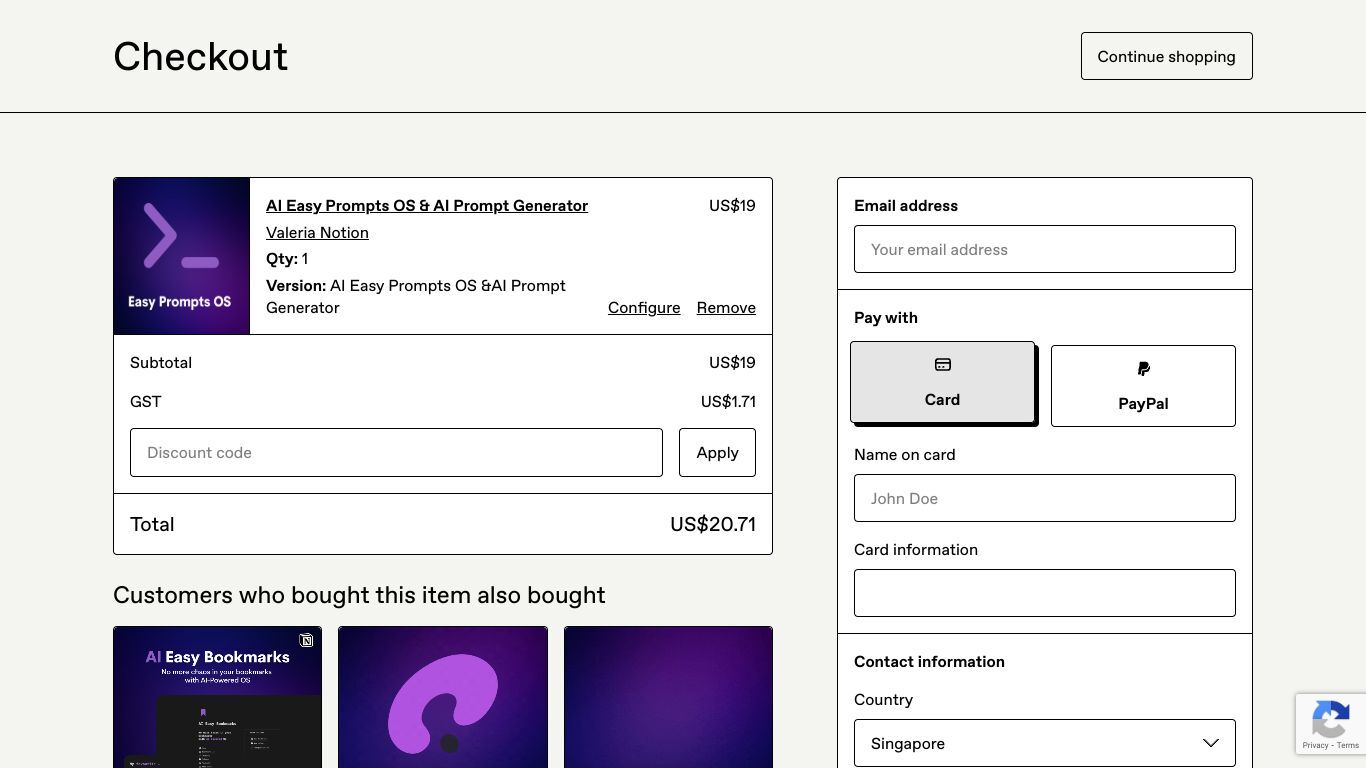Viewport: 1366px width, 768px height.
Task: Click the Name on card label
Action: (905, 454)
